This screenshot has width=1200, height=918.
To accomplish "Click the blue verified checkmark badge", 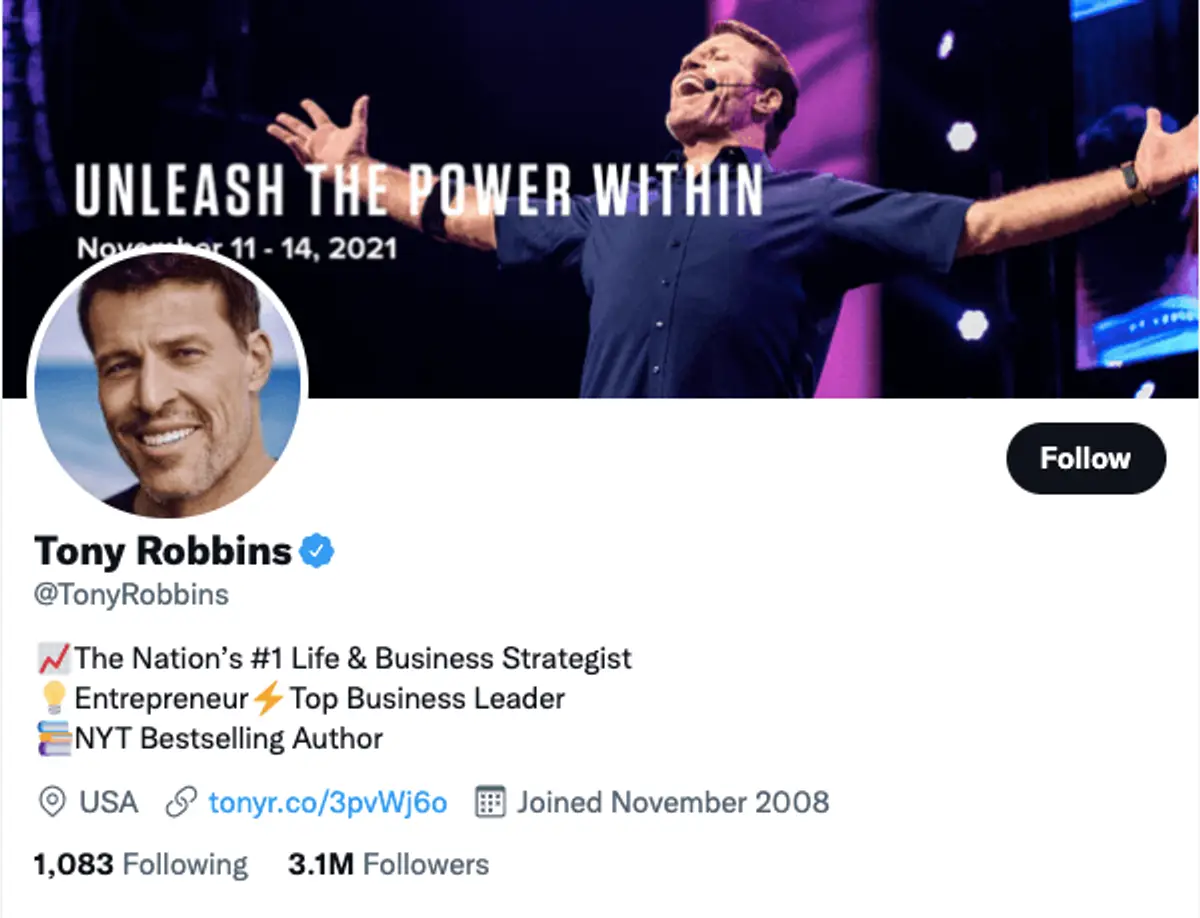I will click(317, 549).
